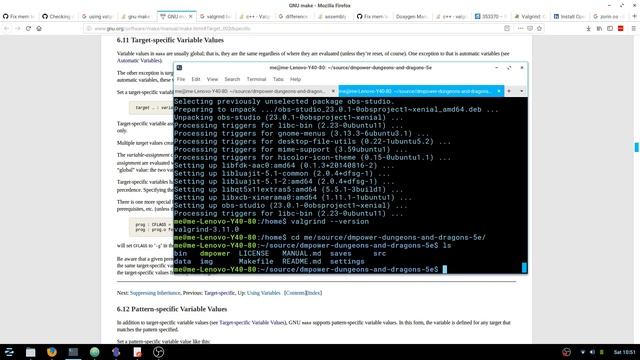The width and height of the screenshot is (640, 360).
Task: Open the 'Index' link
Action: pyautogui.click(x=314, y=293)
